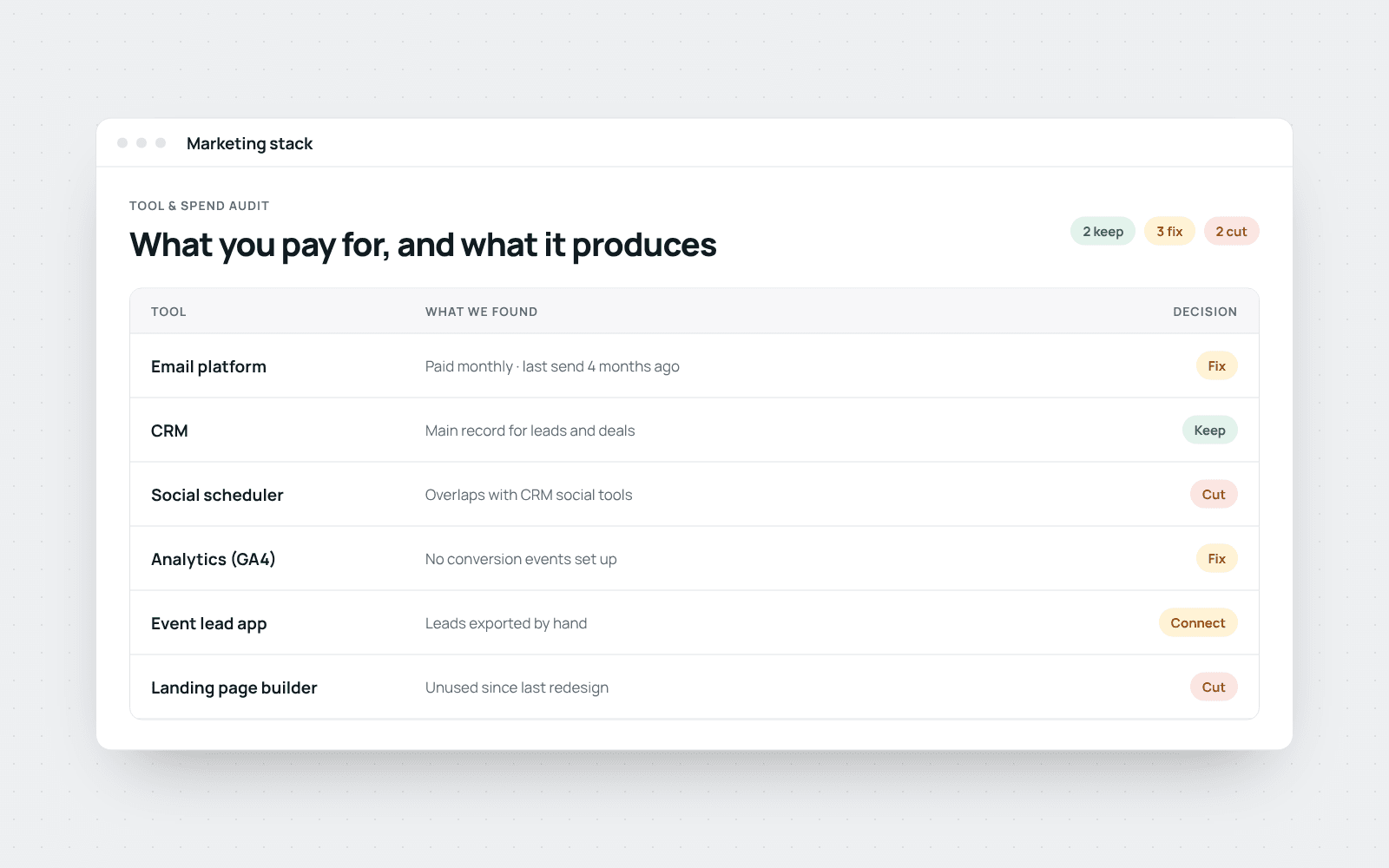Click the DECISION column header
Viewport: 1389px width, 868px height.
[1205, 312]
